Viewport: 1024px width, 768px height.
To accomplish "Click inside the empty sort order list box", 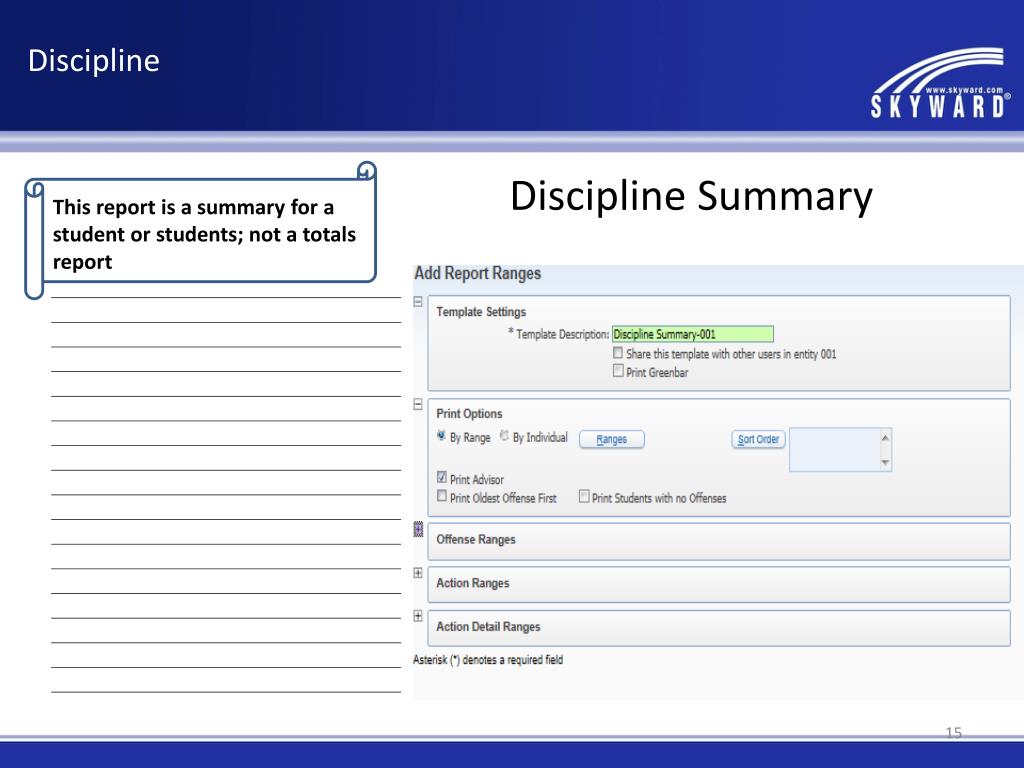I will [833, 450].
